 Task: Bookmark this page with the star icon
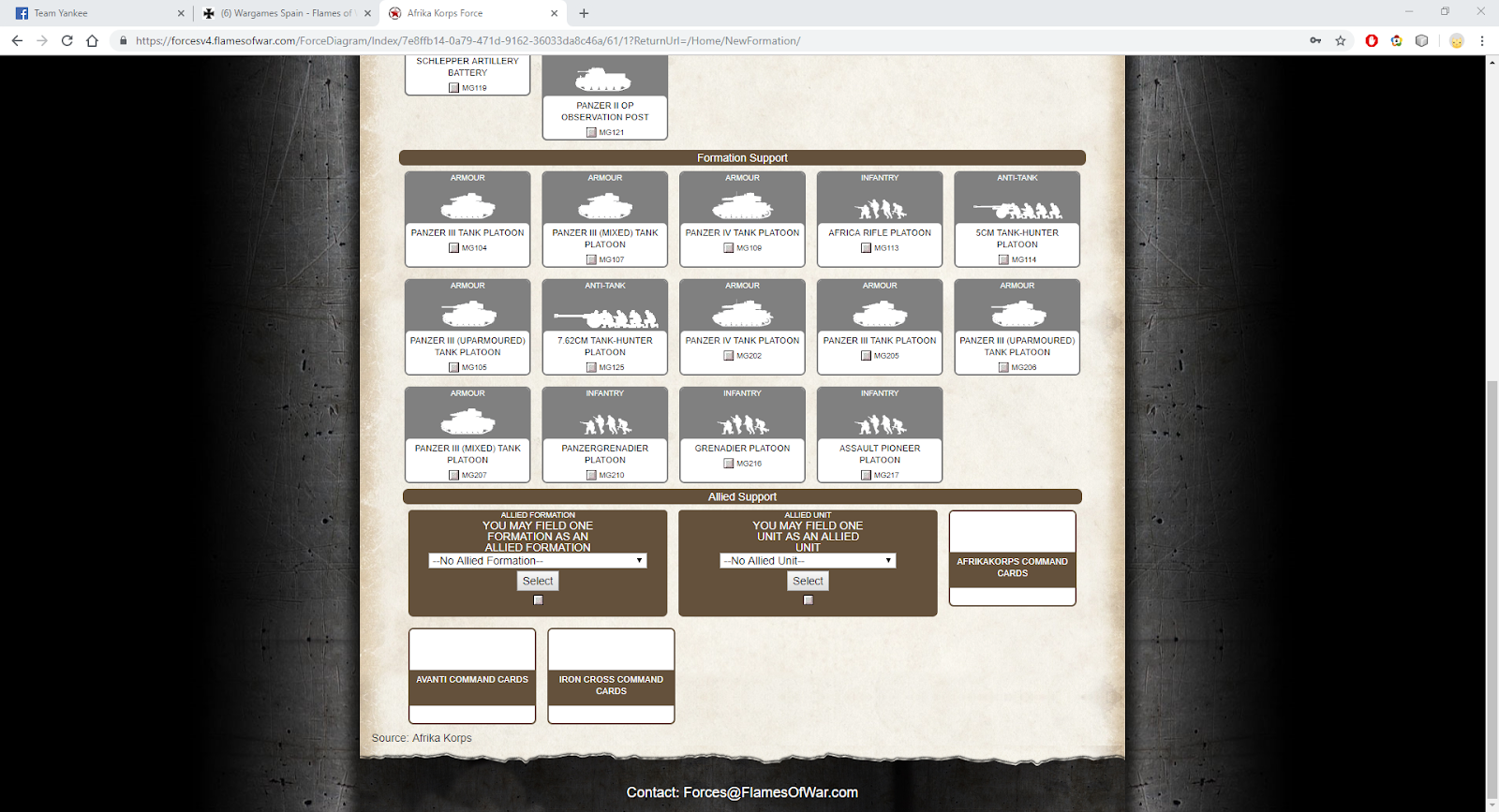(1341, 40)
